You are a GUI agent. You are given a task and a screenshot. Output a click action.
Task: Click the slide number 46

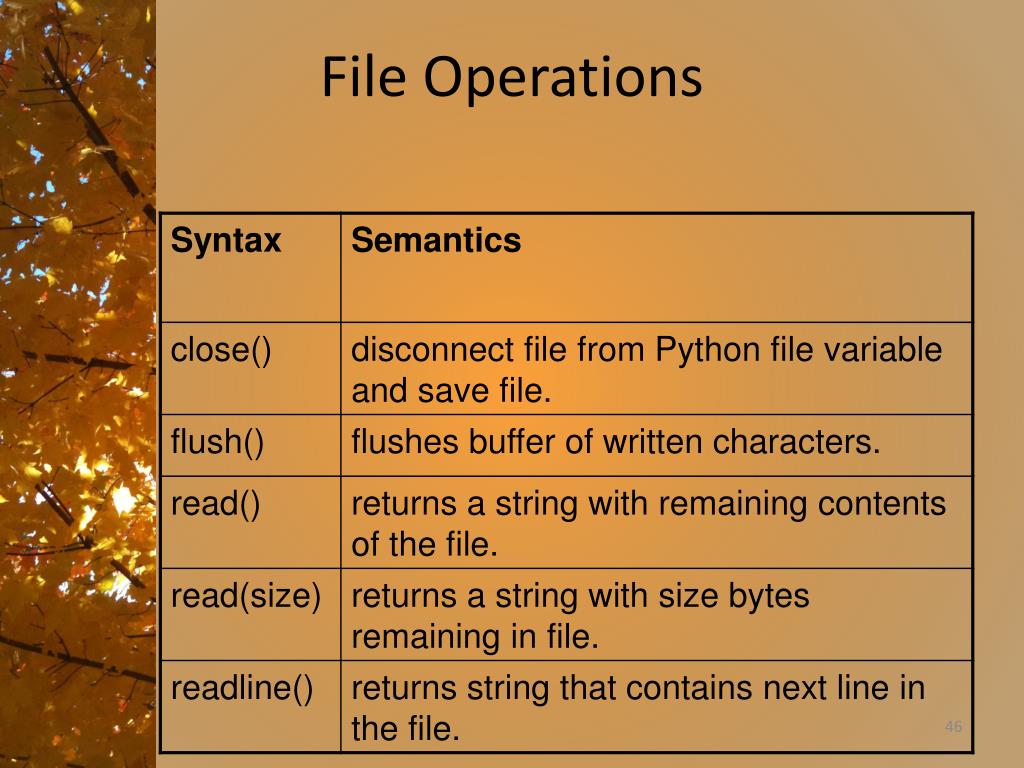[953, 726]
